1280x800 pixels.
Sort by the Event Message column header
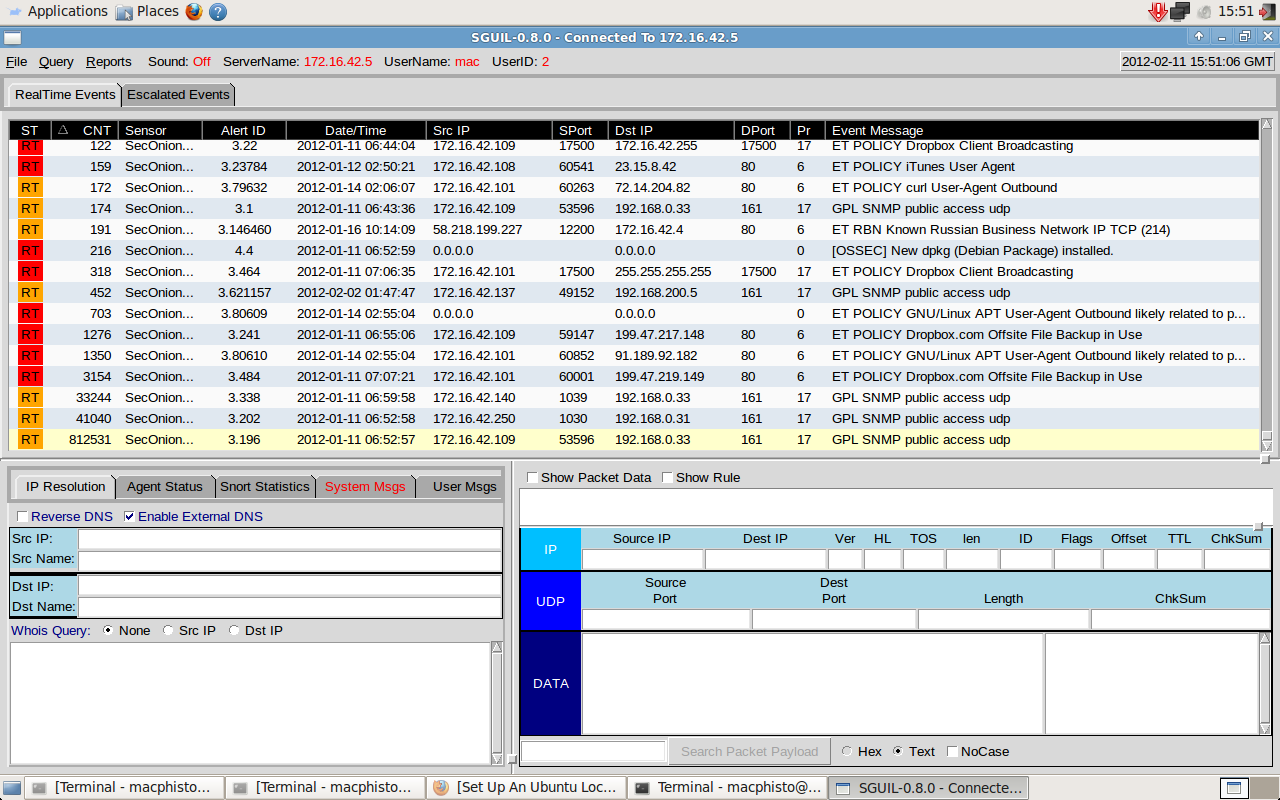point(1041,131)
